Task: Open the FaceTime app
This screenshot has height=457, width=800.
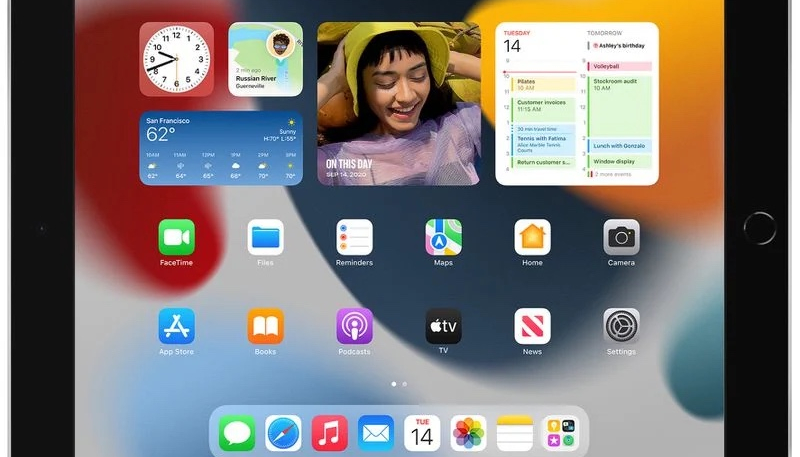Action: (176, 238)
